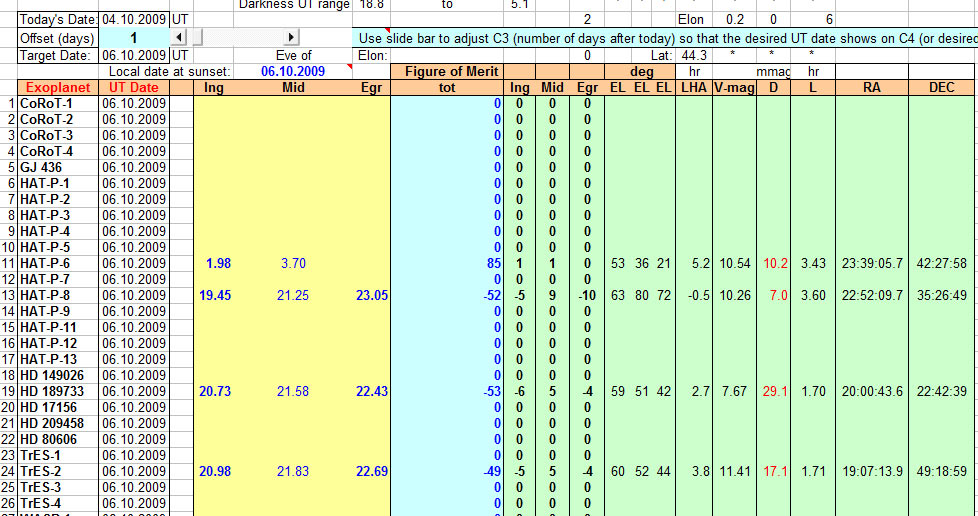Select the GJ 436 exoplanet cell
The height and width of the screenshot is (516, 978).
pos(58,167)
